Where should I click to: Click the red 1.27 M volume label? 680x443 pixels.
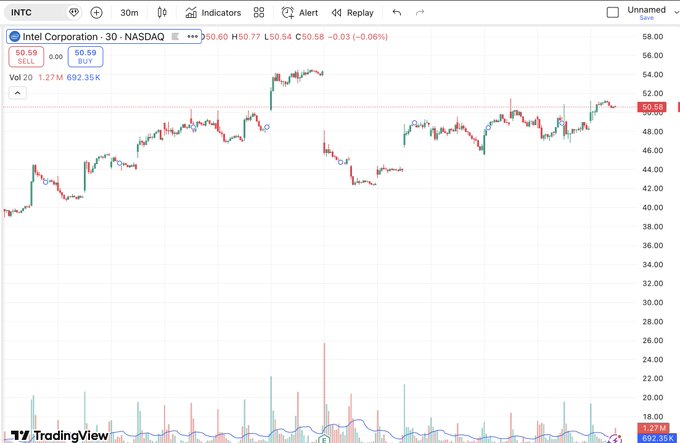pos(654,428)
